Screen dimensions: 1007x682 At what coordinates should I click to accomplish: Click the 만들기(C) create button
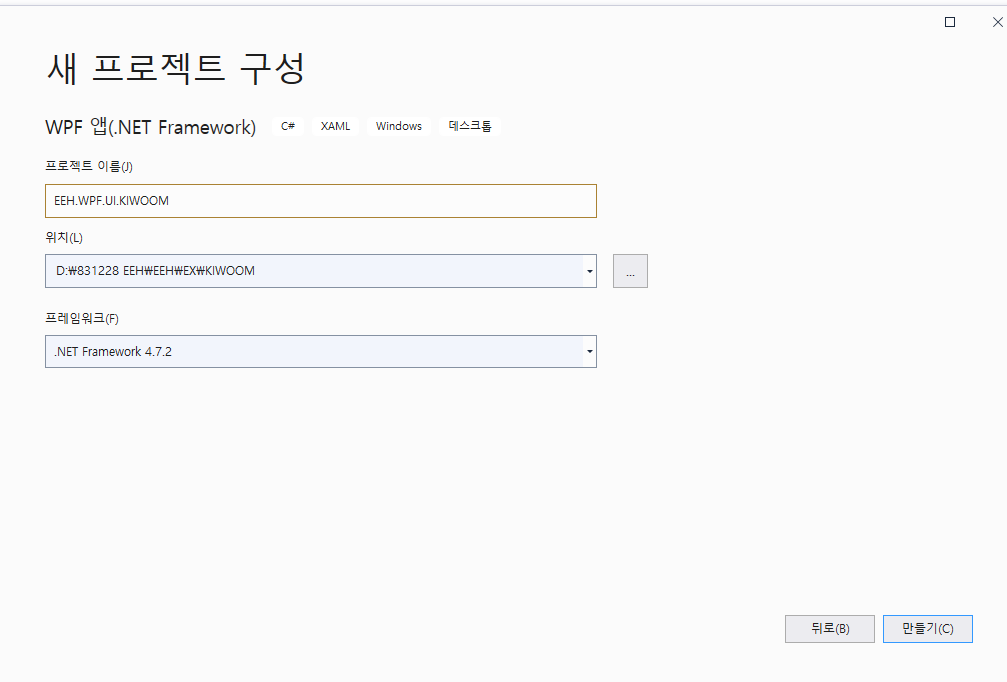pos(927,629)
